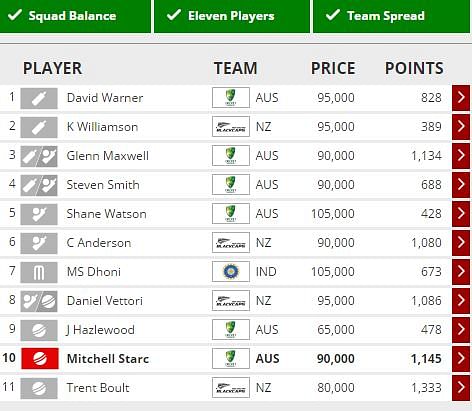Open Trent Boult's row arrow button
Viewport: 472px width, 411px height.
pyautogui.click(x=461, y=388)
